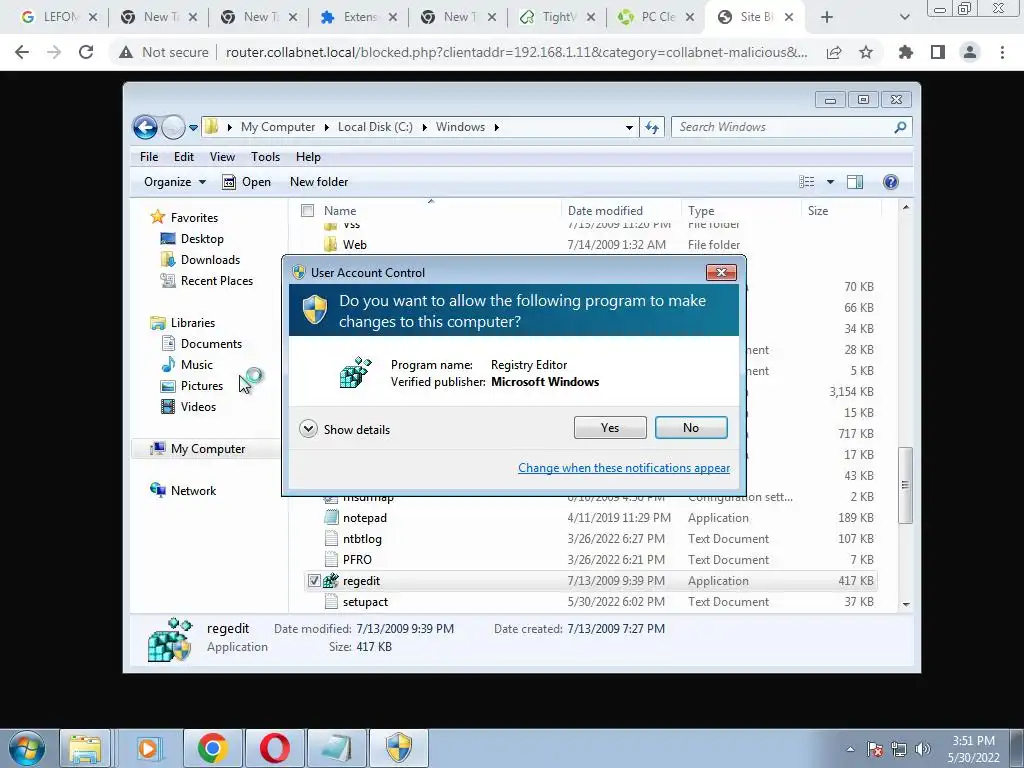This screenshot has height=768, width=1024.
Task: Select Music under Libraries
Action: (x=187, y=364)
